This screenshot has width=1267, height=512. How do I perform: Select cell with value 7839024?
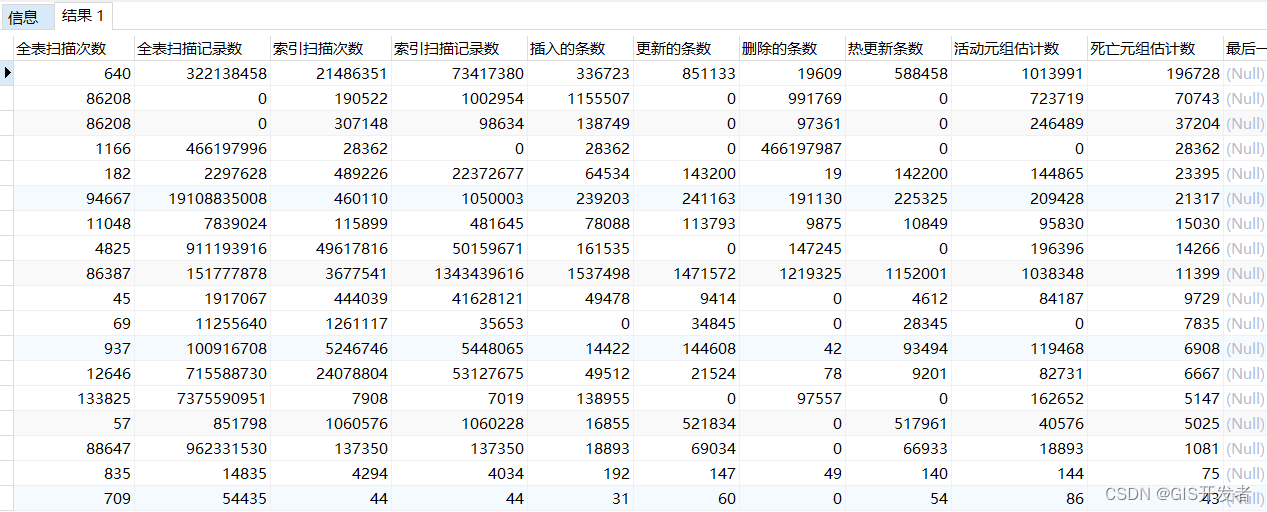(201, 224)
